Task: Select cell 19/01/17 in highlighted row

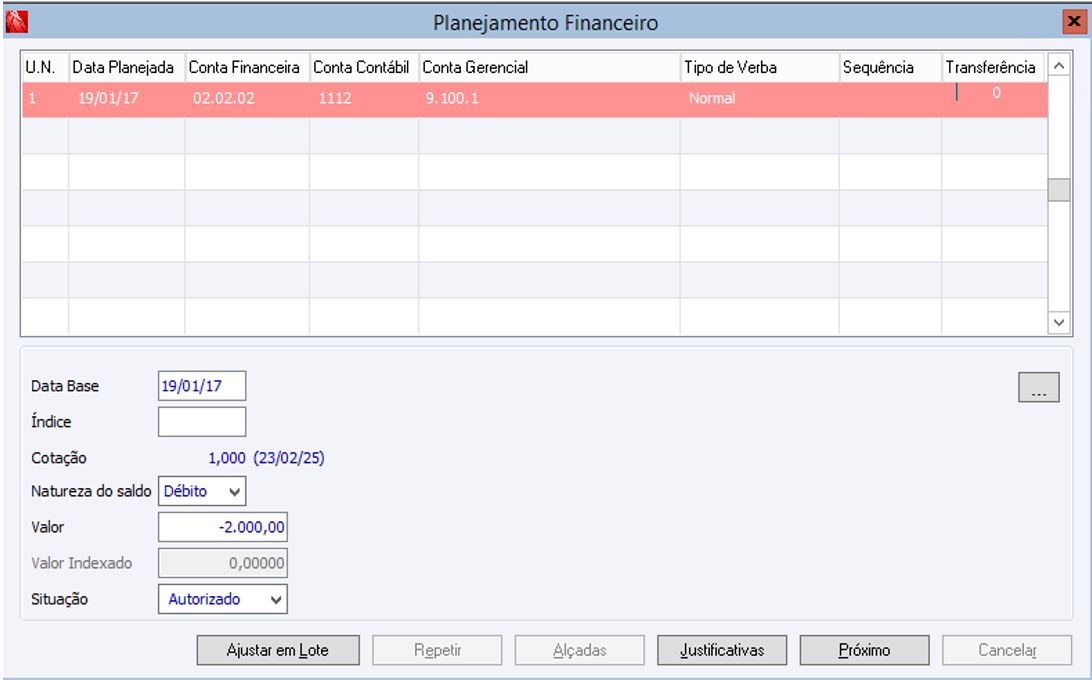Action: tap(127, 99)
